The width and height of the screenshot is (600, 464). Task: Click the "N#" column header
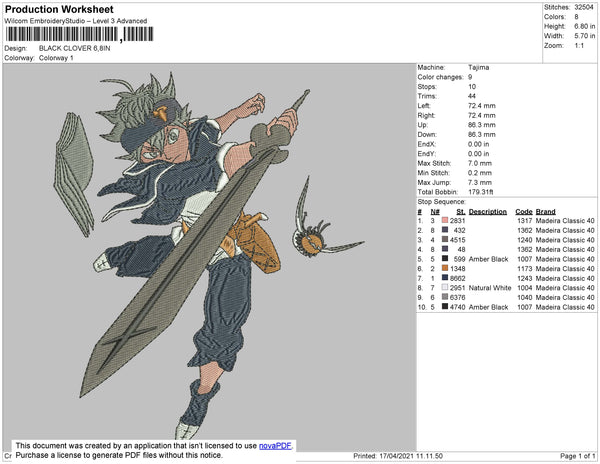pyautogui.click(x=435, y=212)
